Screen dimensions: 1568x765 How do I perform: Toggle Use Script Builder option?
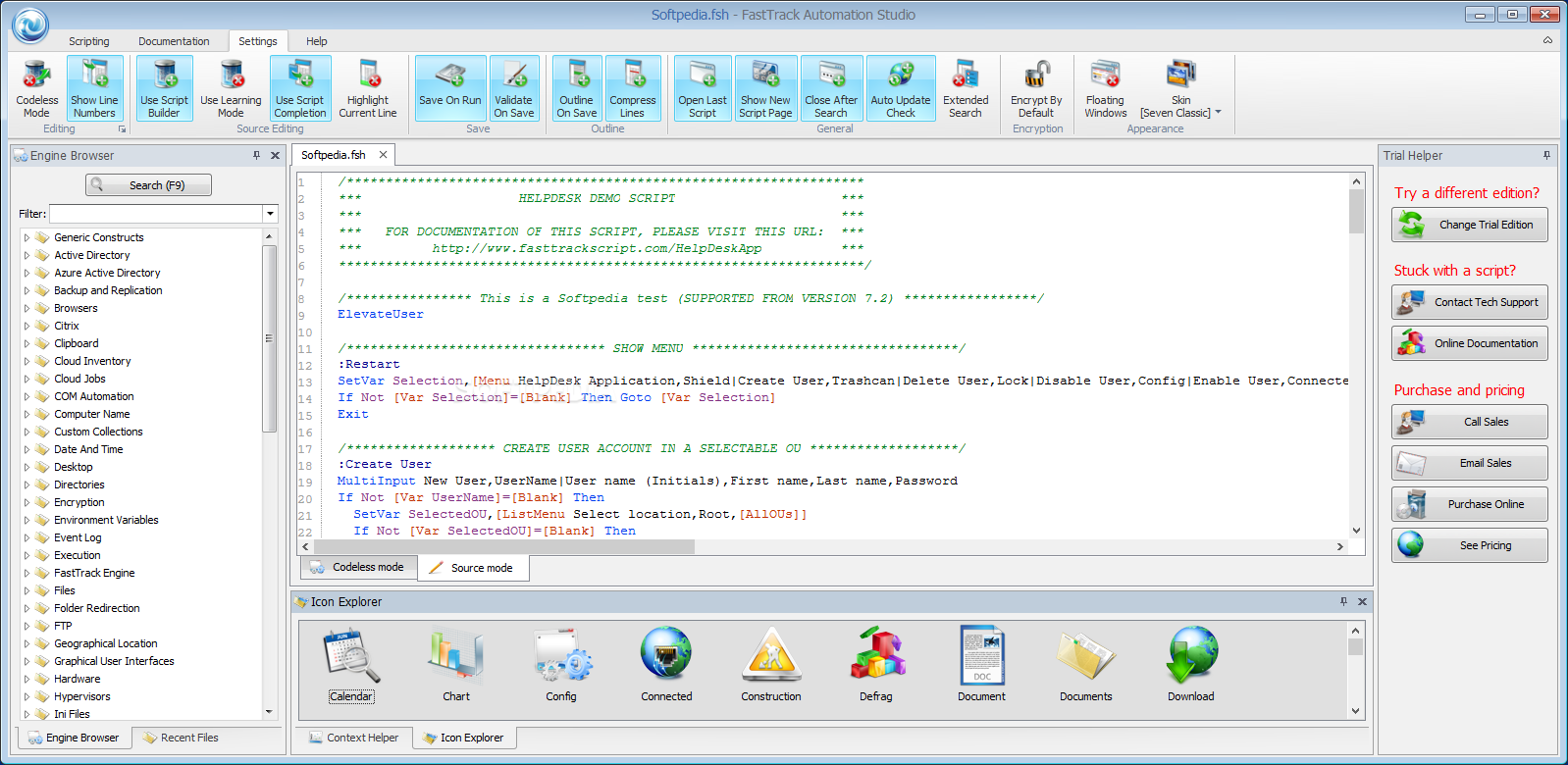tap(164, 88)
